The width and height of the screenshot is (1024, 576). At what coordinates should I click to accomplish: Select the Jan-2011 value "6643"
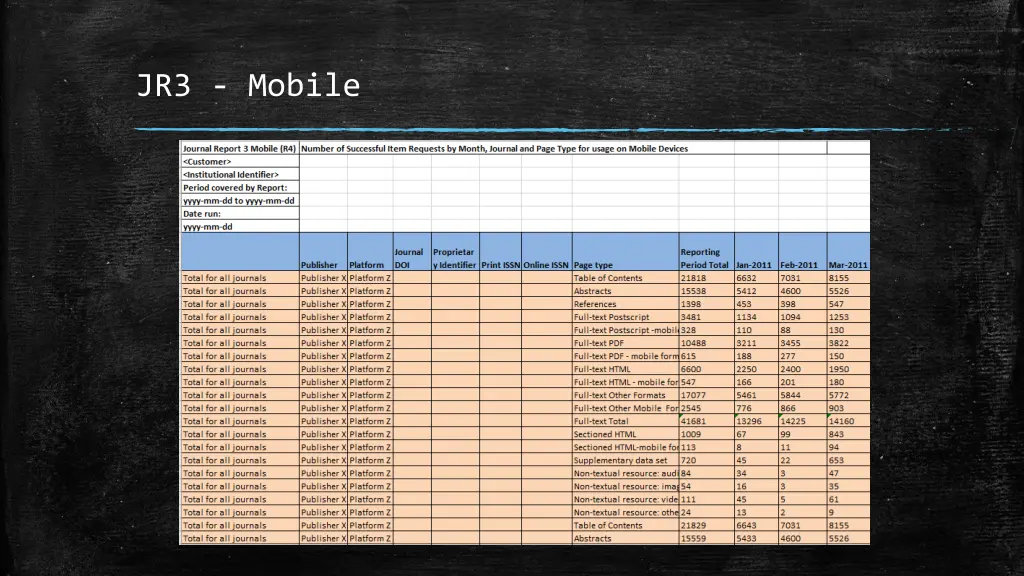[x=756, y=525]
